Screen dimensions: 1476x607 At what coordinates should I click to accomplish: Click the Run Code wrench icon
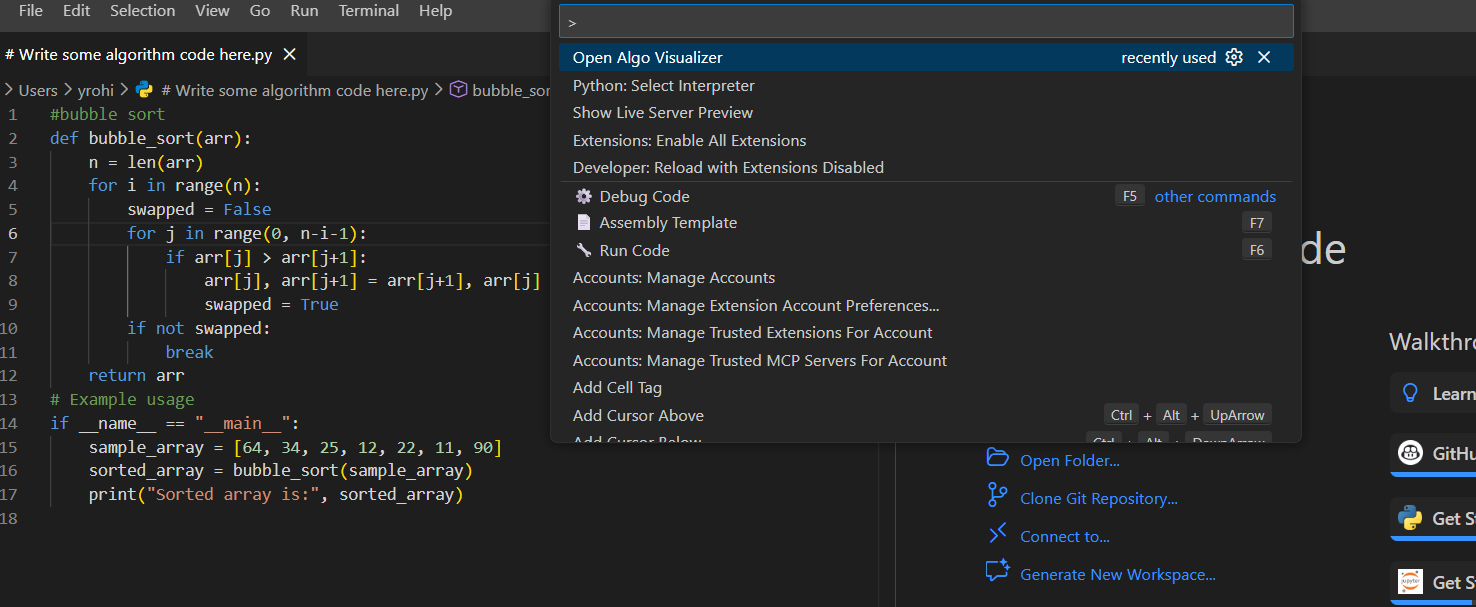[584, 251]
